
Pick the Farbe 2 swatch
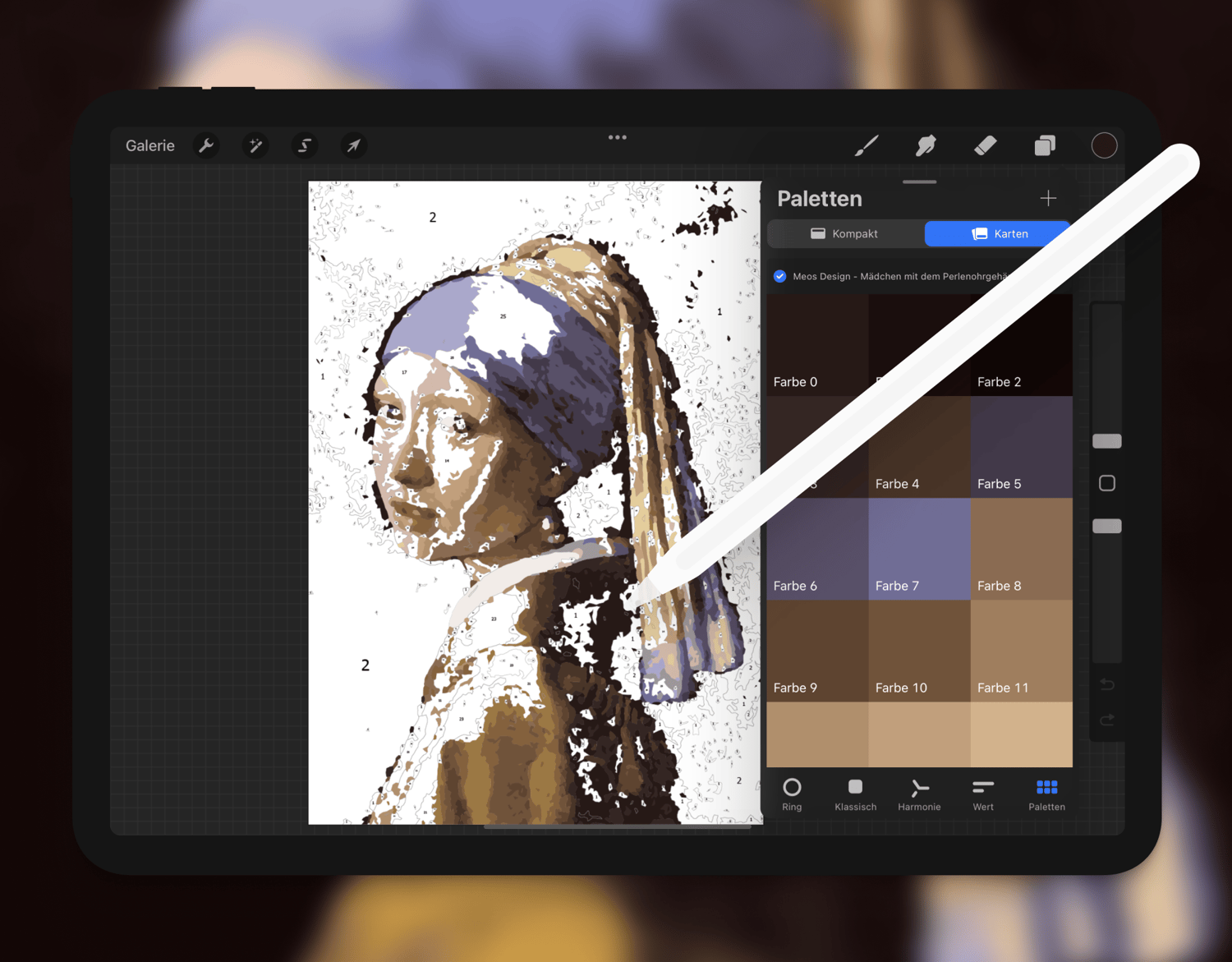tap(1022, 345)
